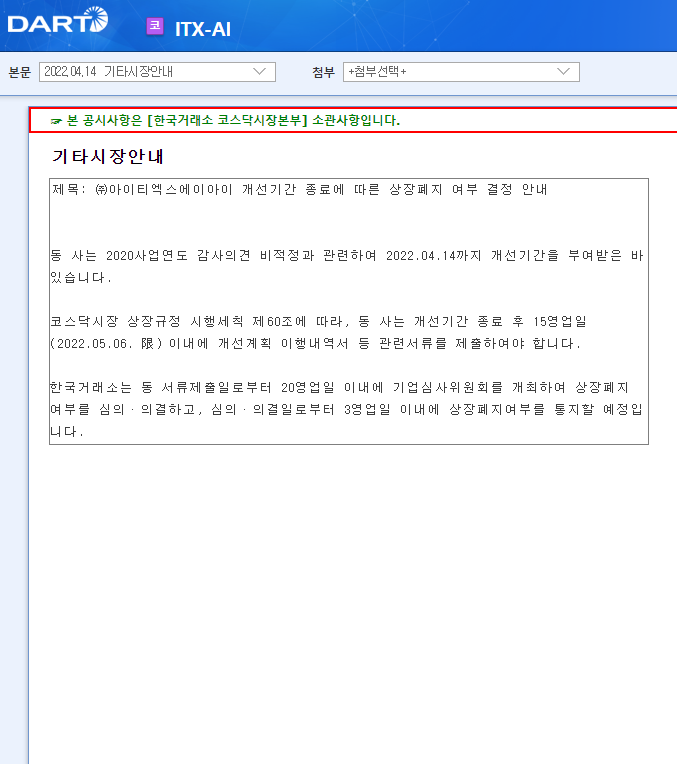
Task: Click the 제목 line about 상장폐지 여부 결정 안내
Action: pos(300,189)
